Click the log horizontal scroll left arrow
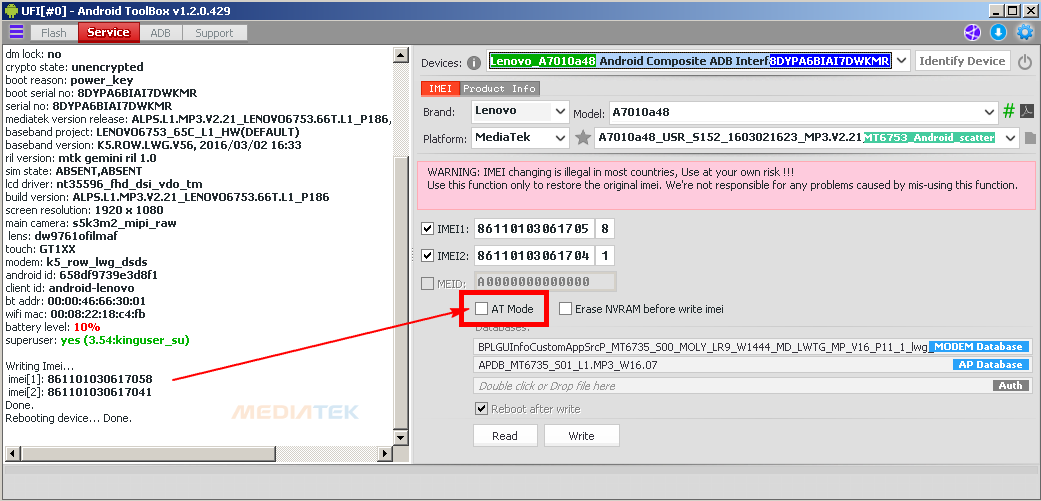 pos(11,453)
